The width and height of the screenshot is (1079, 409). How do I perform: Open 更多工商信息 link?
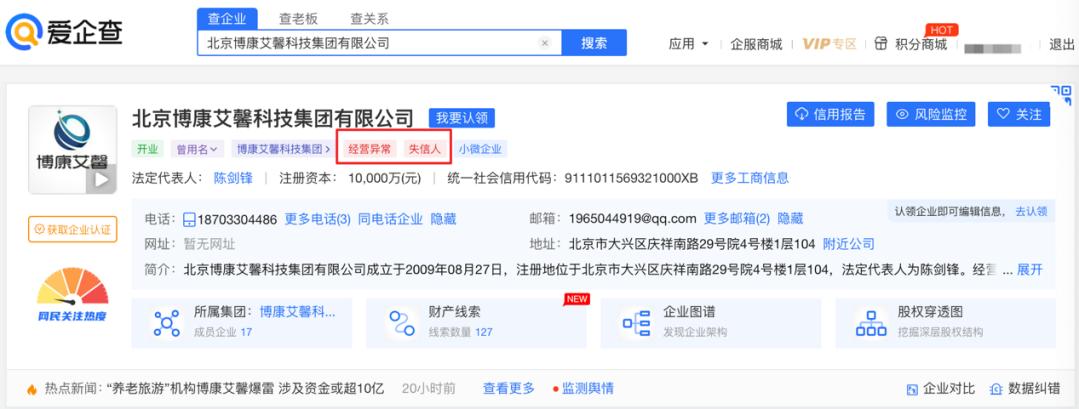pos(750,178)
